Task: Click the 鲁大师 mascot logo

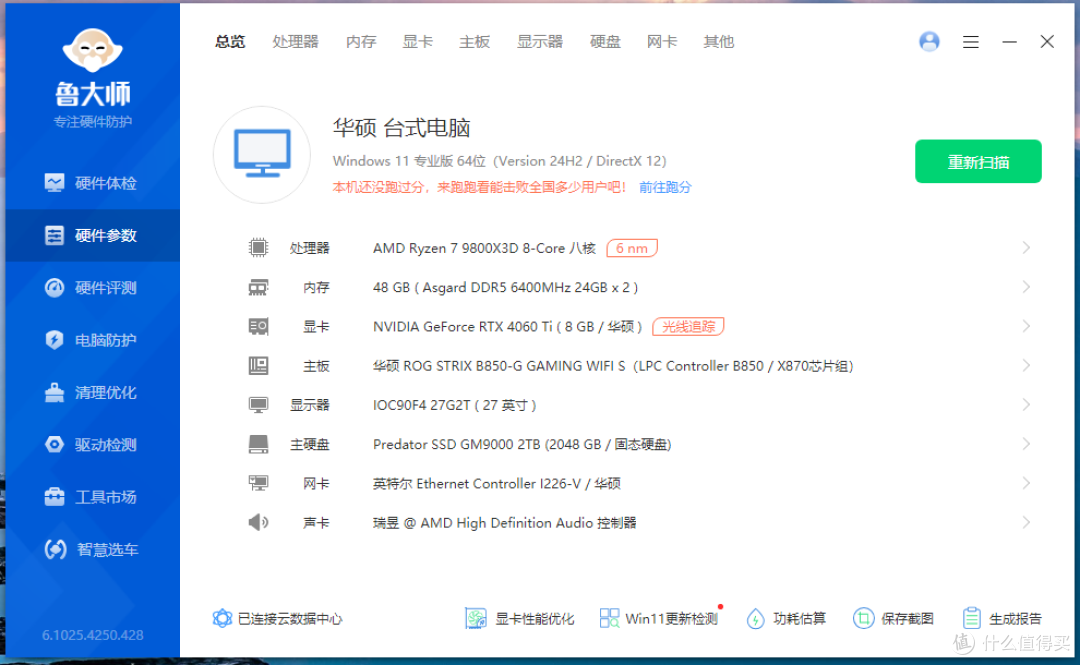Action: pos(92,50)
